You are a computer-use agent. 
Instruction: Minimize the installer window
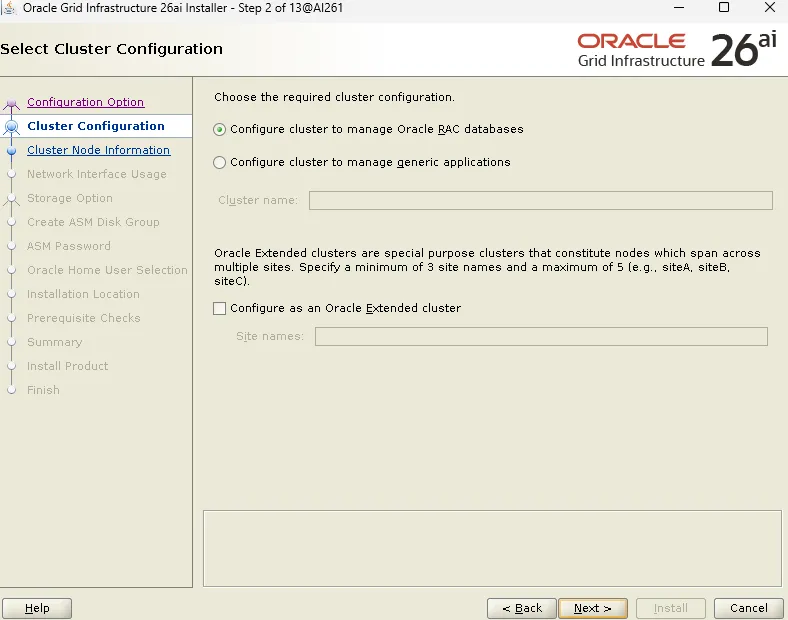pos(679,8)
